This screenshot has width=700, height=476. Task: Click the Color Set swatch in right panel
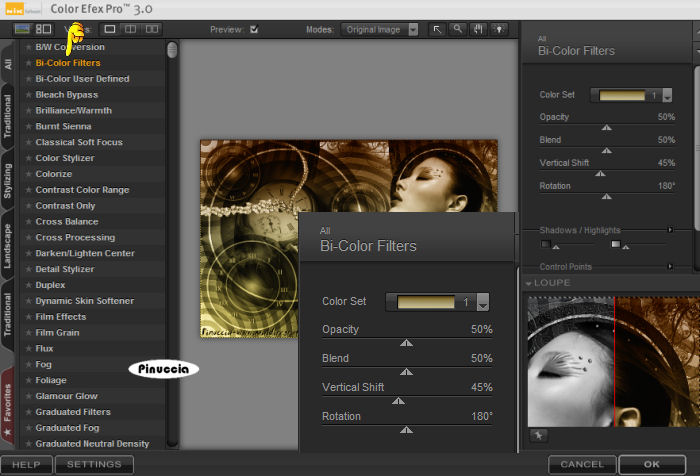pyautogui.click(x=622, y=95)
